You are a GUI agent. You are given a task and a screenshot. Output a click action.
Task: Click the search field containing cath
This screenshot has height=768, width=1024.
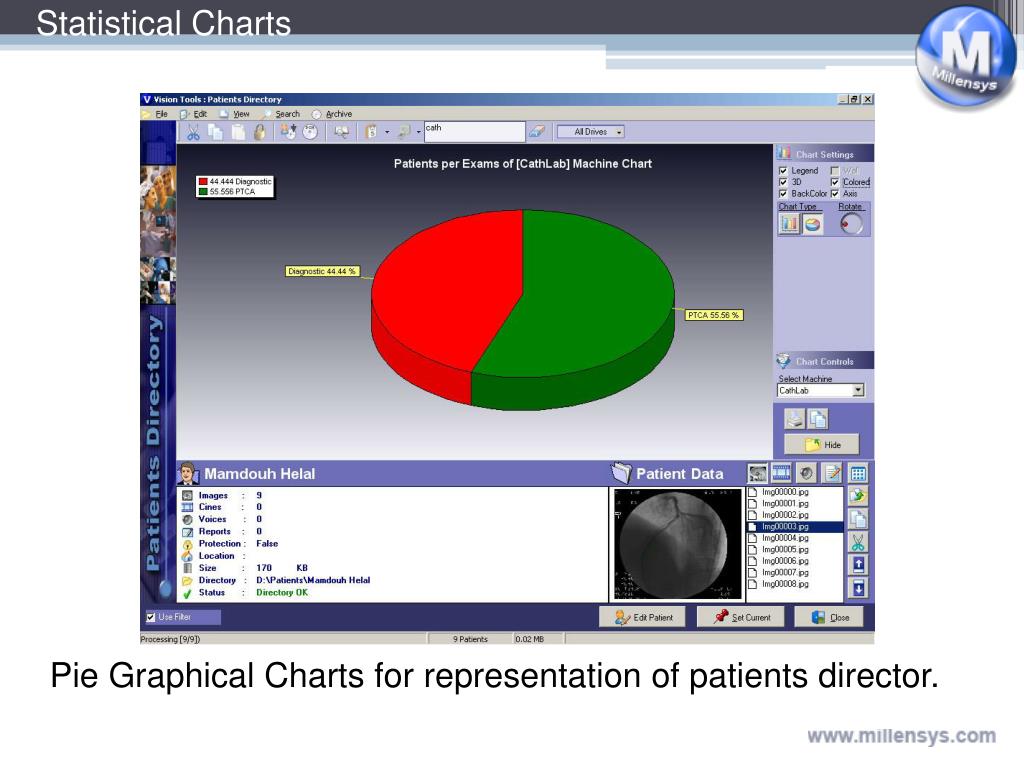(x=474, y=131)
